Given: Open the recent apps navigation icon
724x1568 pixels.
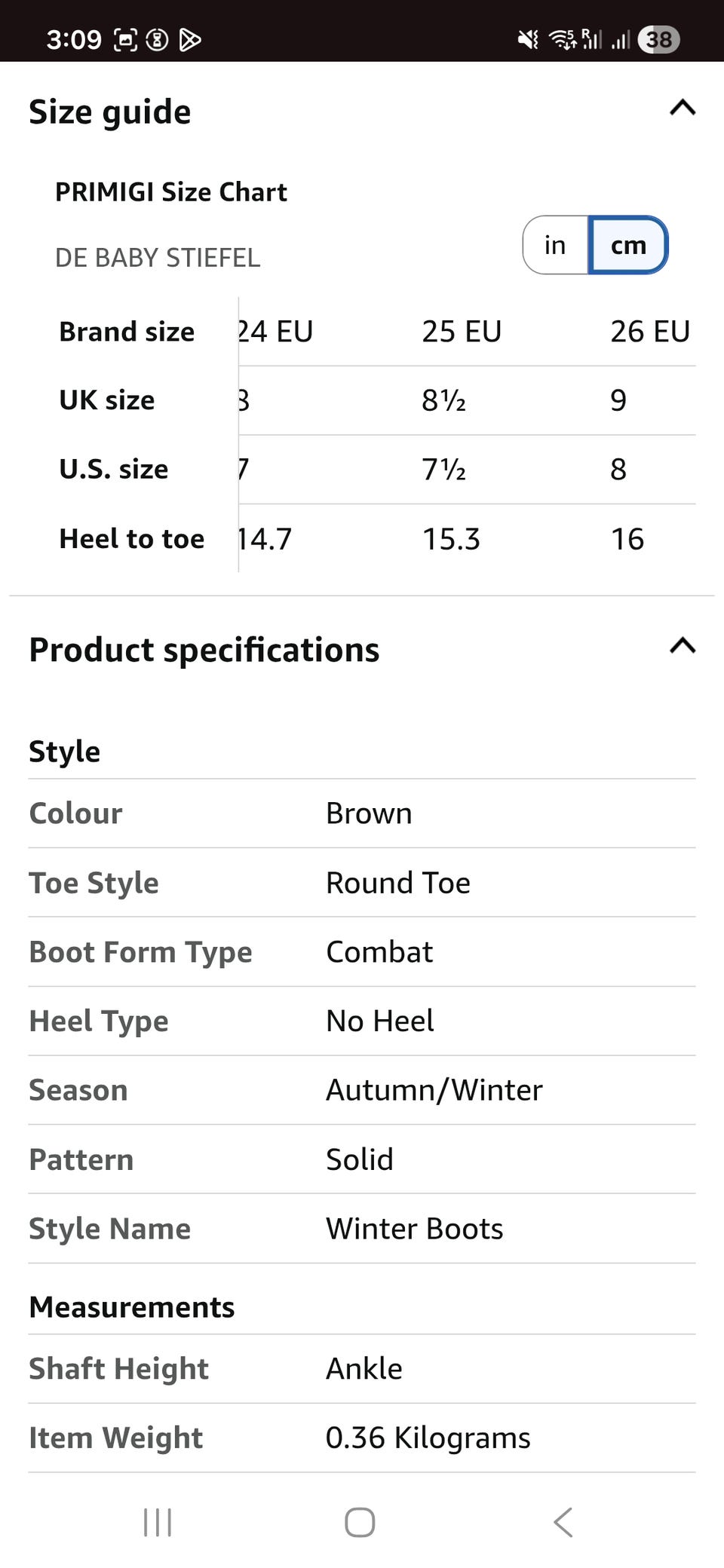Looking at the screenshot, I should 158,1522.
